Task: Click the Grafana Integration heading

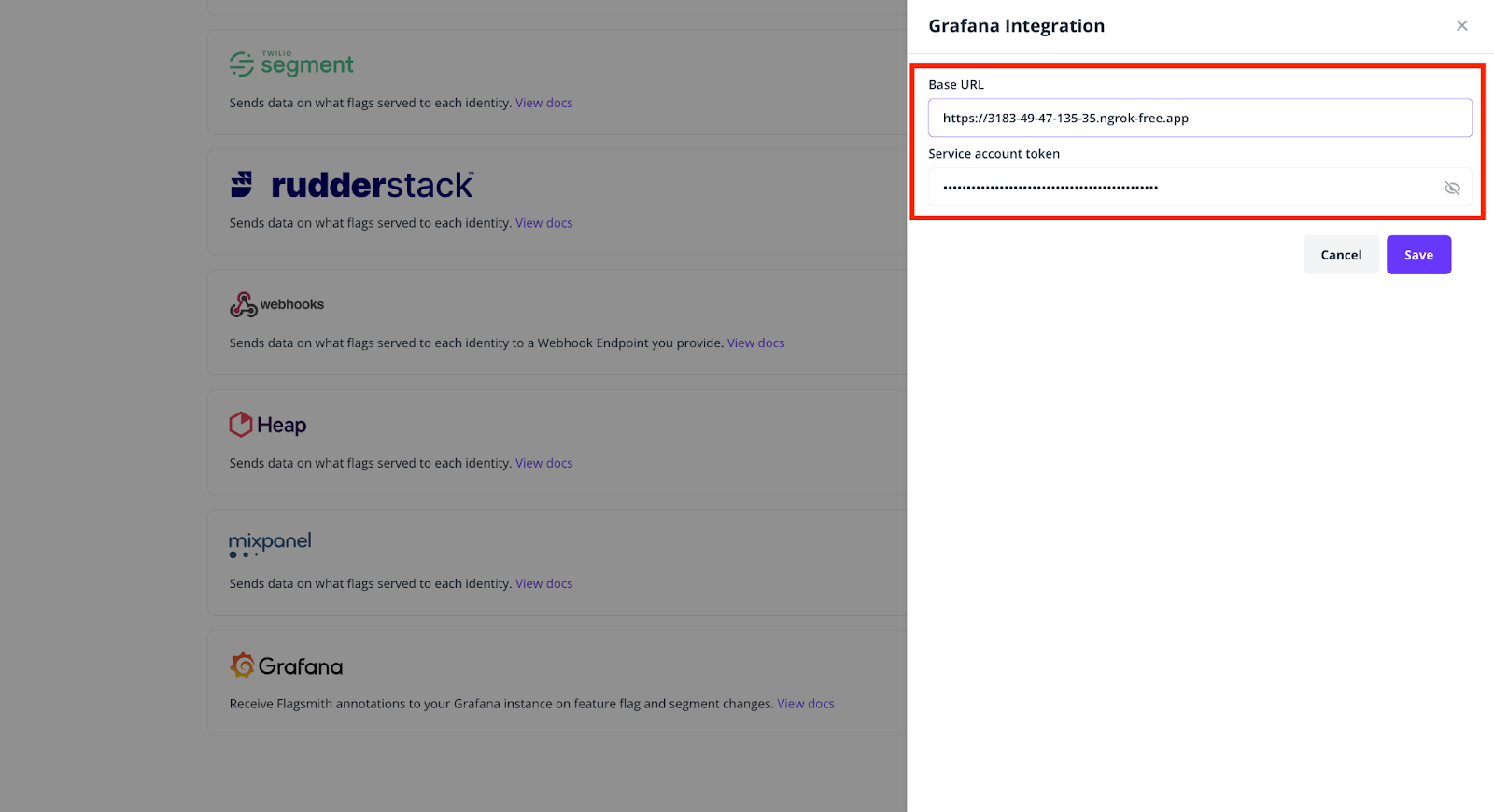Action: 1016,26
